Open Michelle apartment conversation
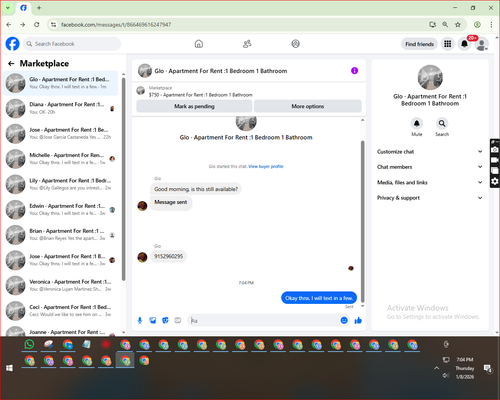Screen dimensions: 500x400 61,159
